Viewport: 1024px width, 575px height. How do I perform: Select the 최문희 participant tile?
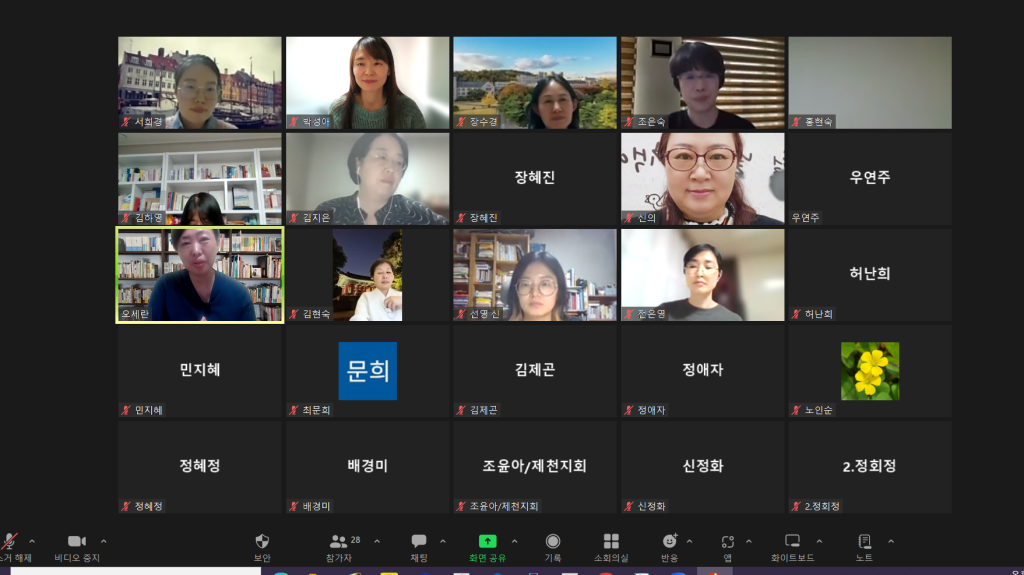click(367, 371)
